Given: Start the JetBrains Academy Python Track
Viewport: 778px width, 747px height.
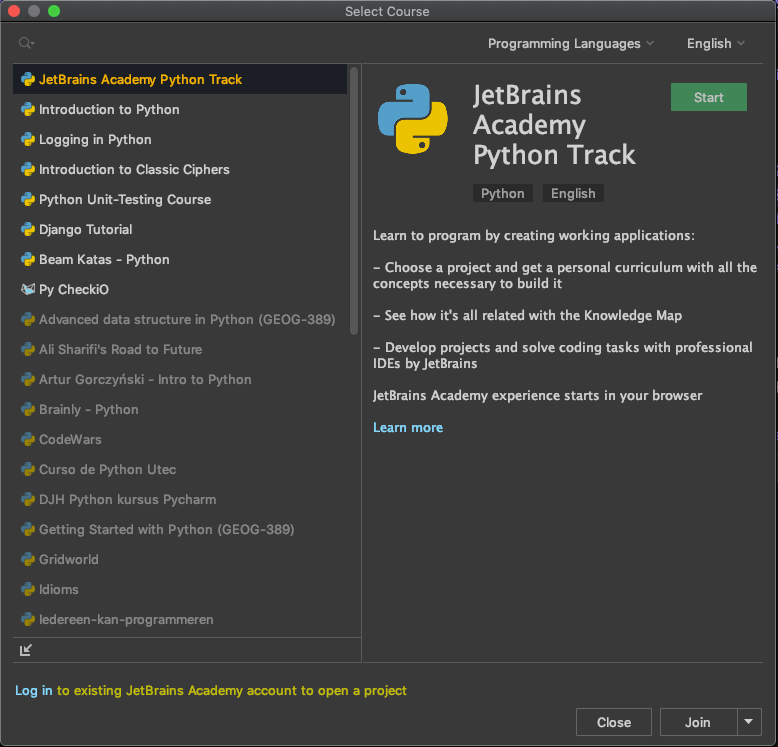Looking at the screenshot, I should (x=709, y=97).
